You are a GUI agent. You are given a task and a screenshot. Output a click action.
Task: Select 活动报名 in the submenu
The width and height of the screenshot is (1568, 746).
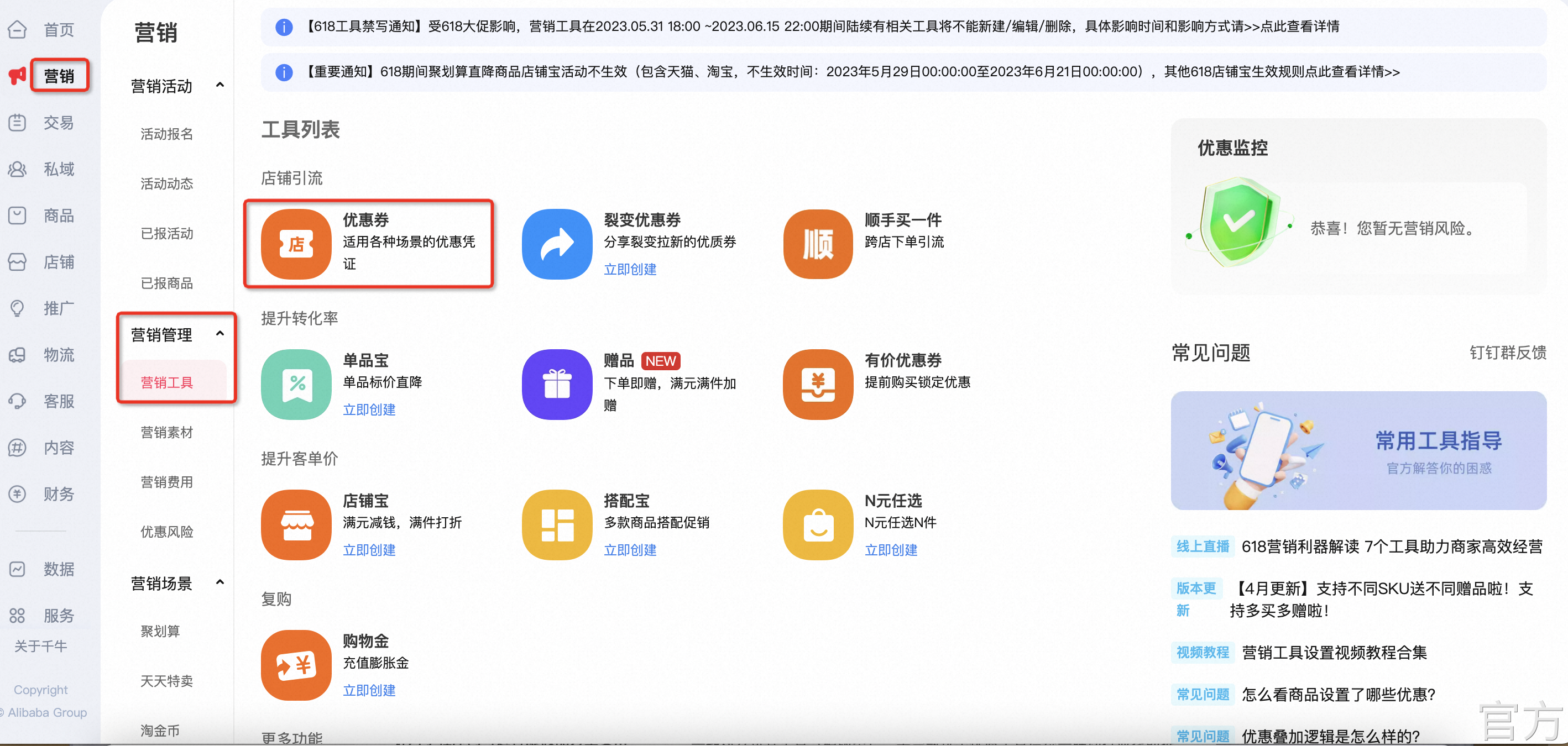coord(167,134)
